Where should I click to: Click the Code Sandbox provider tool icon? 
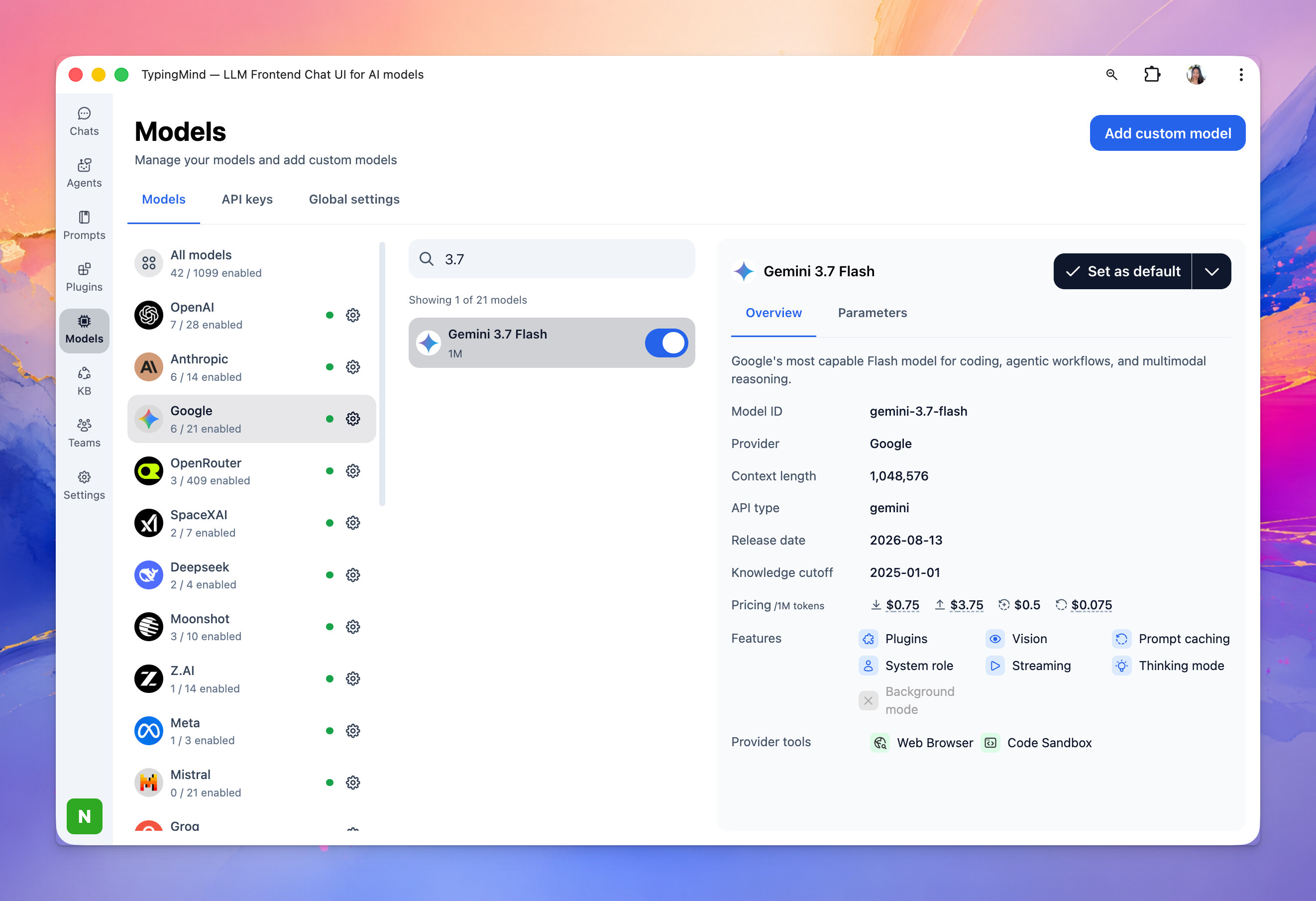click(990, 742)
